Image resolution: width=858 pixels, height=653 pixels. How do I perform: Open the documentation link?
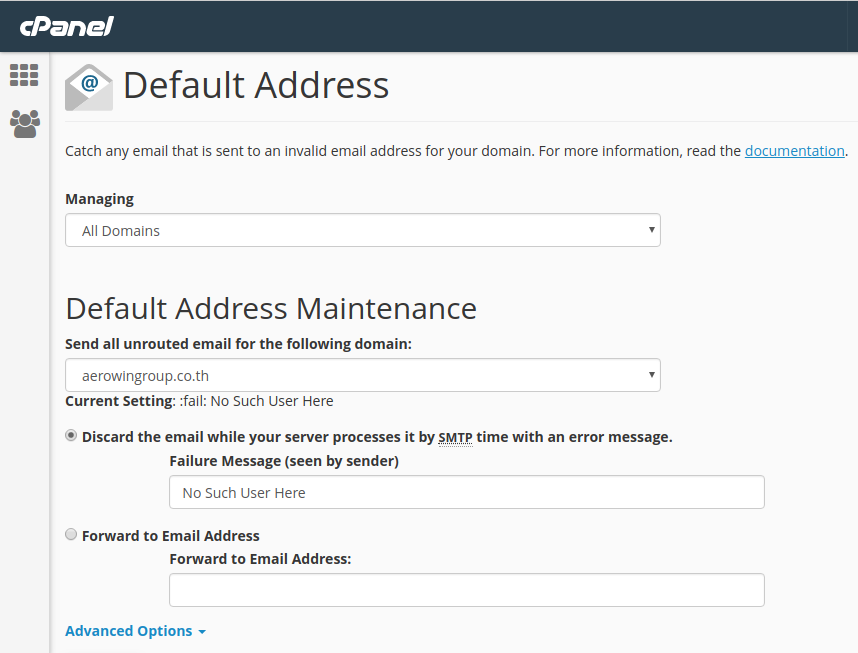point(794,151)
